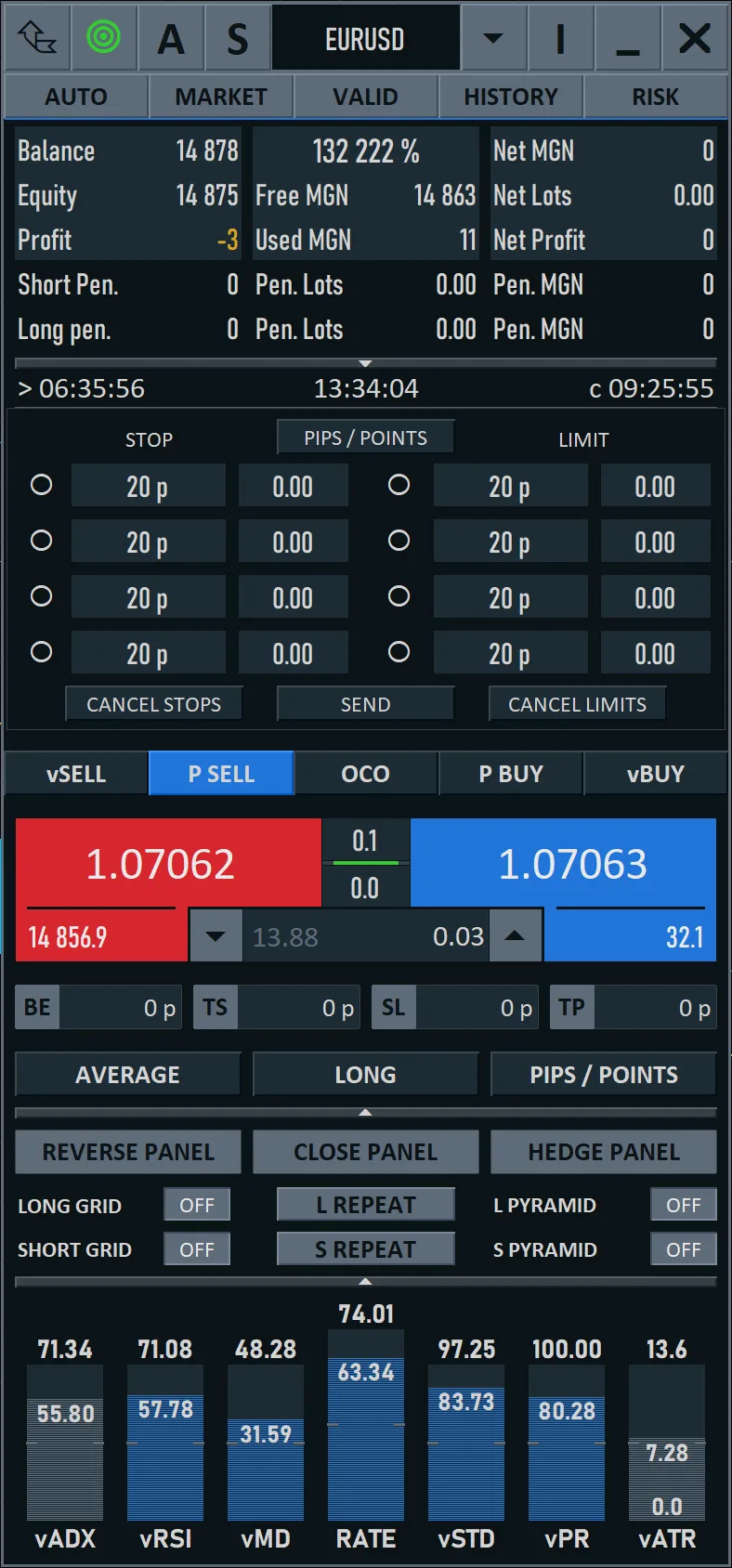Click first STOP 20 p field
The height and width of the screenshot is (1568, 732).
(149, 486)
